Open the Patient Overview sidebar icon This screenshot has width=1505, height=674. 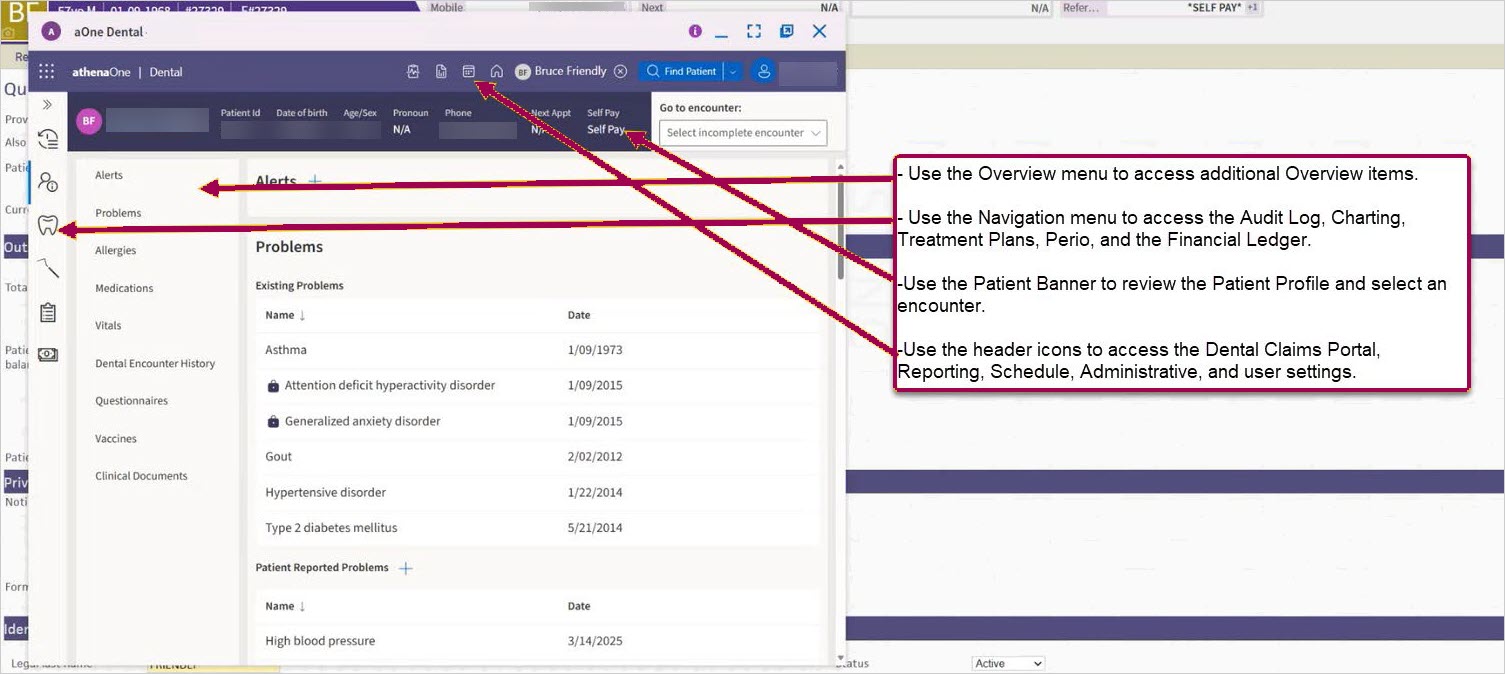pyautogui.click(x=48, y=182)
